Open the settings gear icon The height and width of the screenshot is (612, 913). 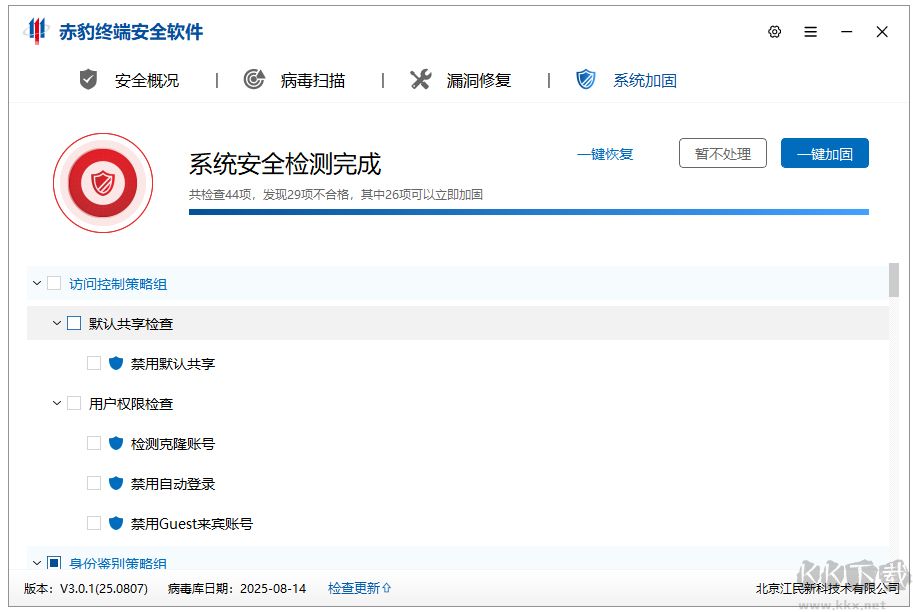tap(774, 31)
